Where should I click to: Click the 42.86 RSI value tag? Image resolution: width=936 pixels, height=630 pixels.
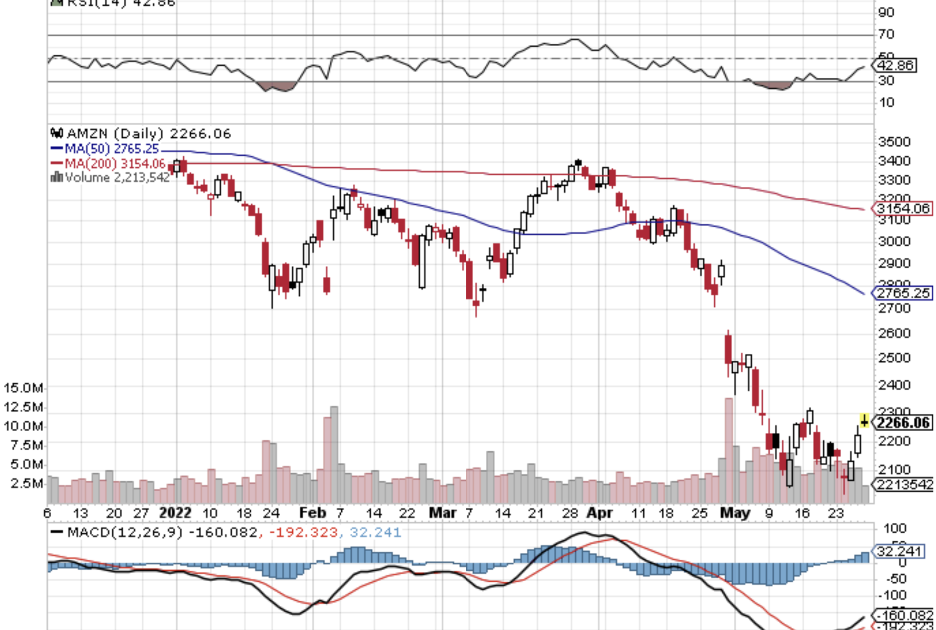(897, 66)
